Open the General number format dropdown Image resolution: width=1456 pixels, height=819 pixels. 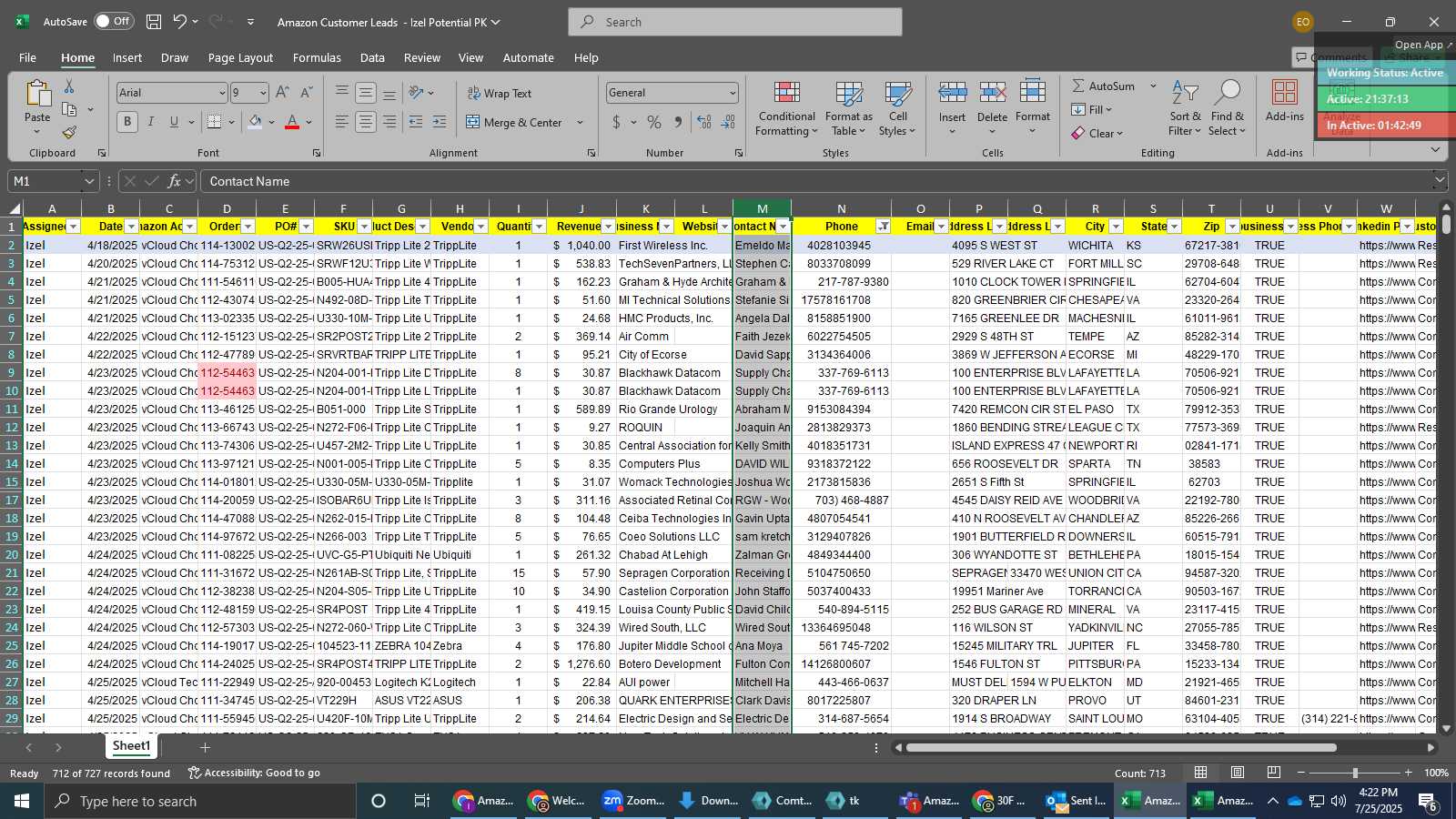click(733, 93)
